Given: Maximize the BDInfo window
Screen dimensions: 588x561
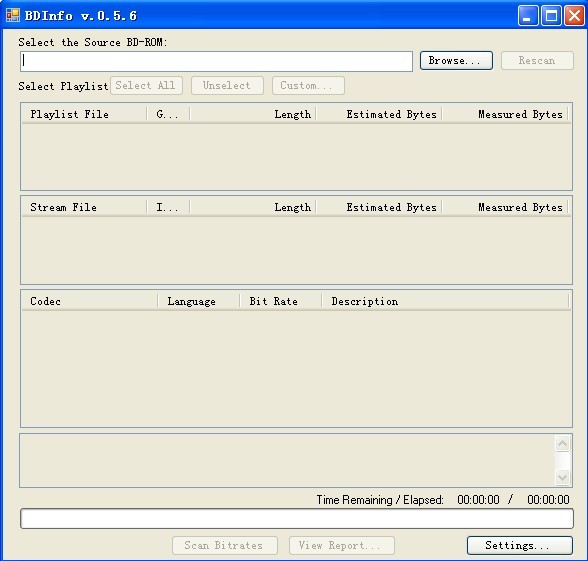Looking at the screenshot, I should coord(551,15).
